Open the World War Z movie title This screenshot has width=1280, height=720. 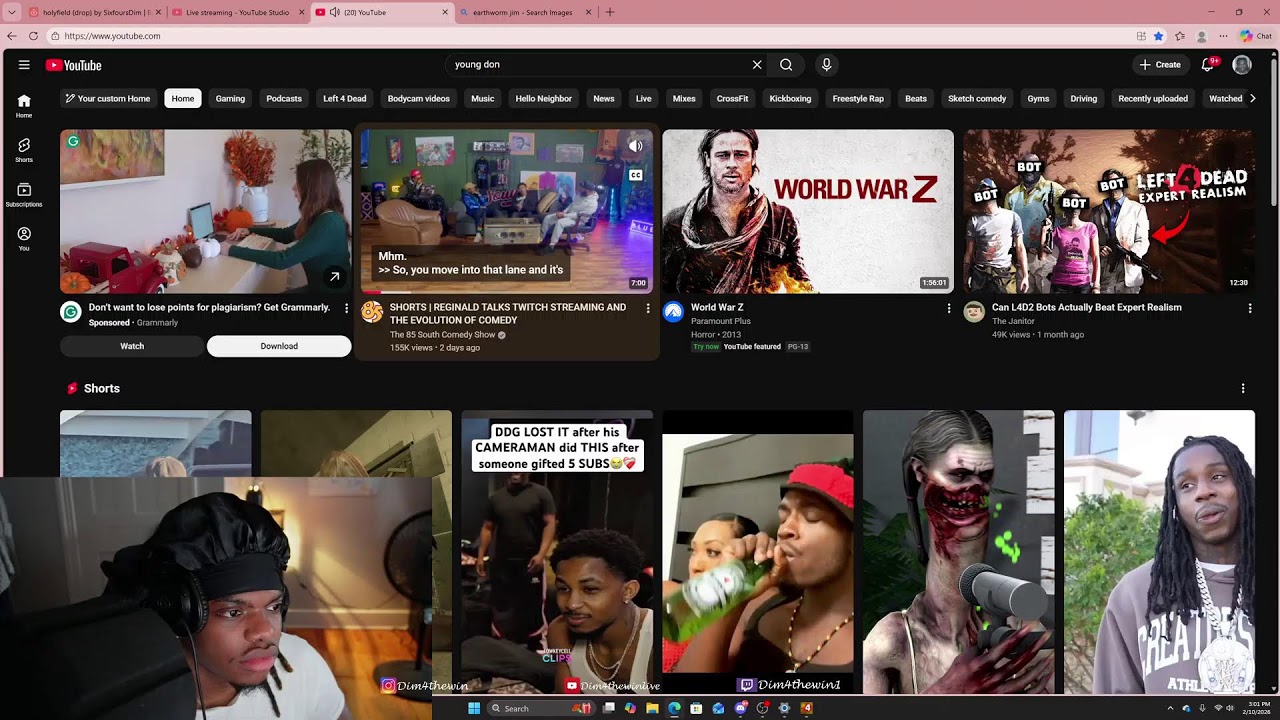(x=717, y=308)
